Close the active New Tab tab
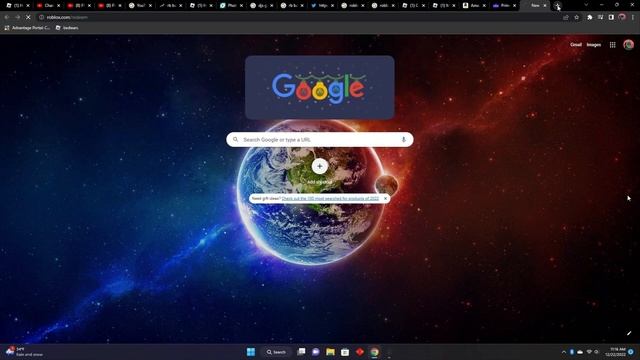Image resolution: width=640 pixels, height=360 pixels. point(545,6)
